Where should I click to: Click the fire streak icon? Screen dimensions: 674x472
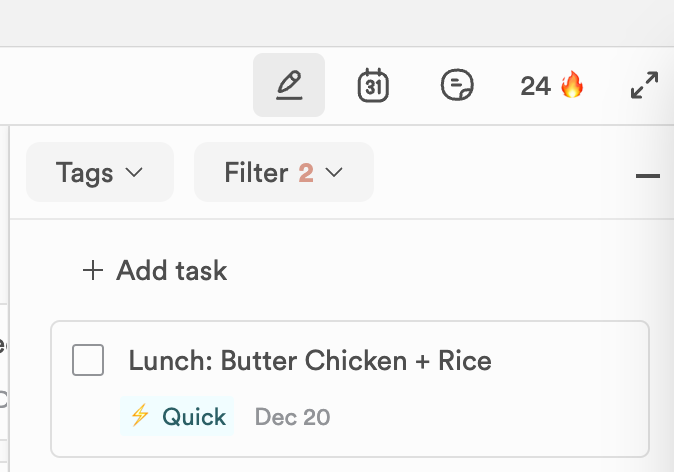pos(572,85)
